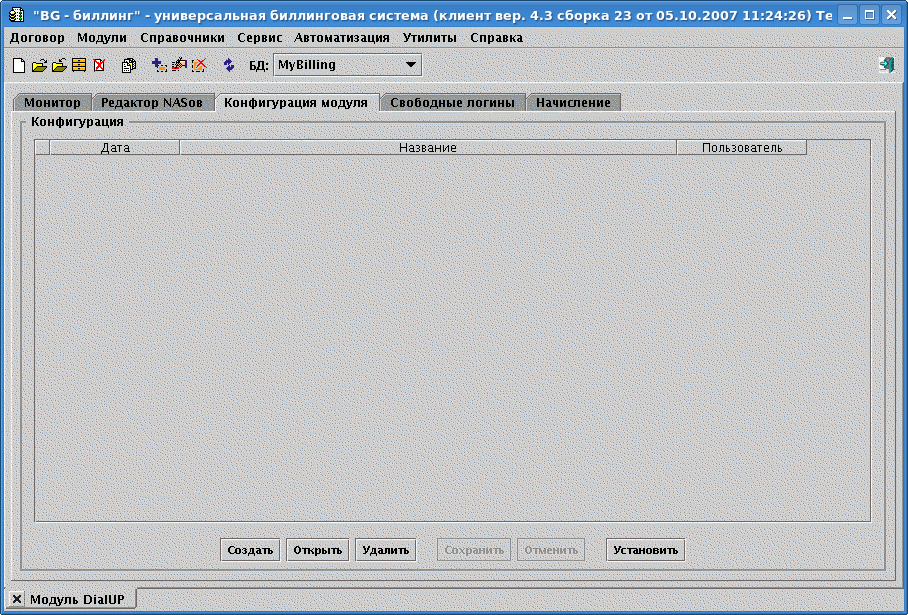Click the blank page new contract icon
The height and width of the screenshot is (615, 908).
pyautogui.click(x=18, y=65)
